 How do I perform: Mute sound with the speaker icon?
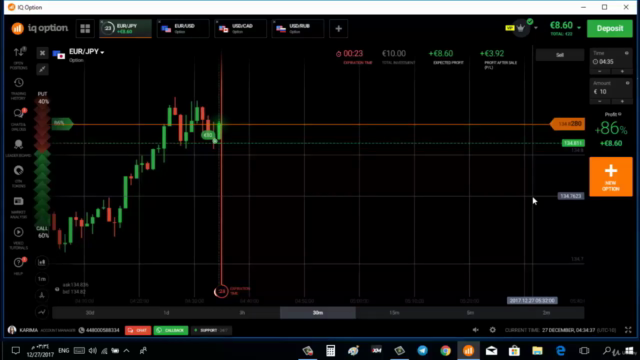click(476, 330)
